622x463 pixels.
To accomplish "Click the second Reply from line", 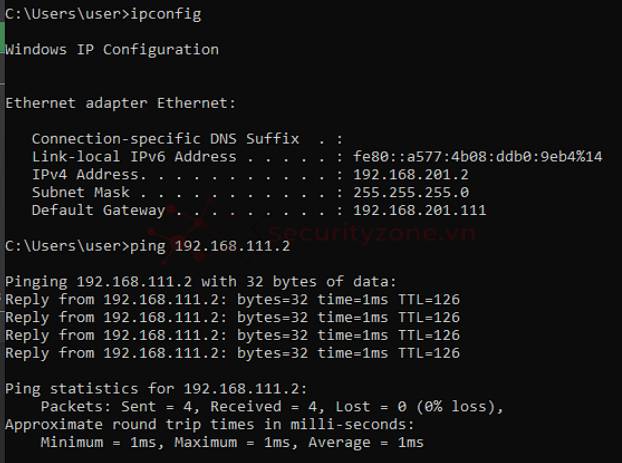I will 232,317.
